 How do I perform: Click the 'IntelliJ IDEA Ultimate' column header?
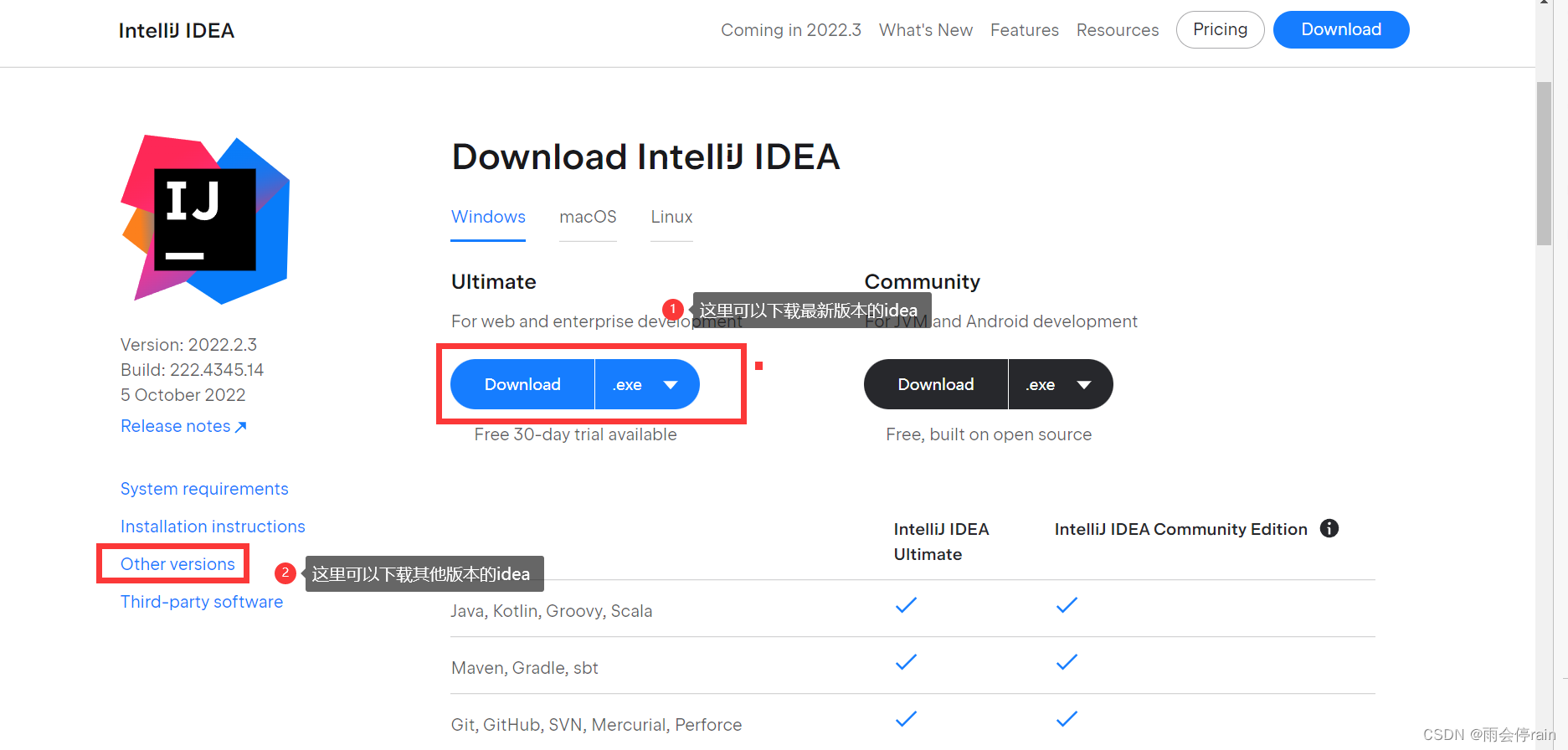tap(942, 542)
